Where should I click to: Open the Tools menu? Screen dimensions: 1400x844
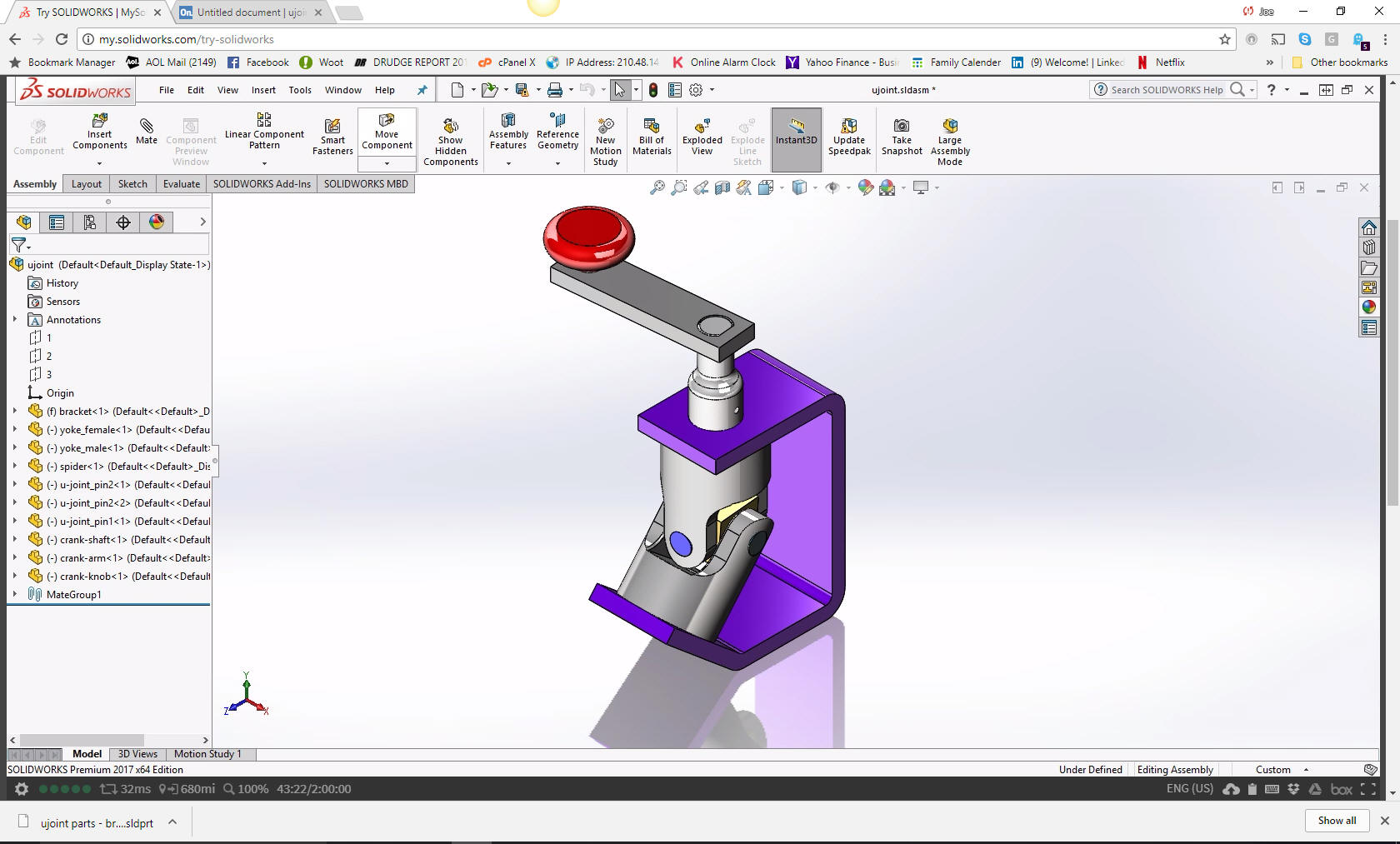pos(300,90)
